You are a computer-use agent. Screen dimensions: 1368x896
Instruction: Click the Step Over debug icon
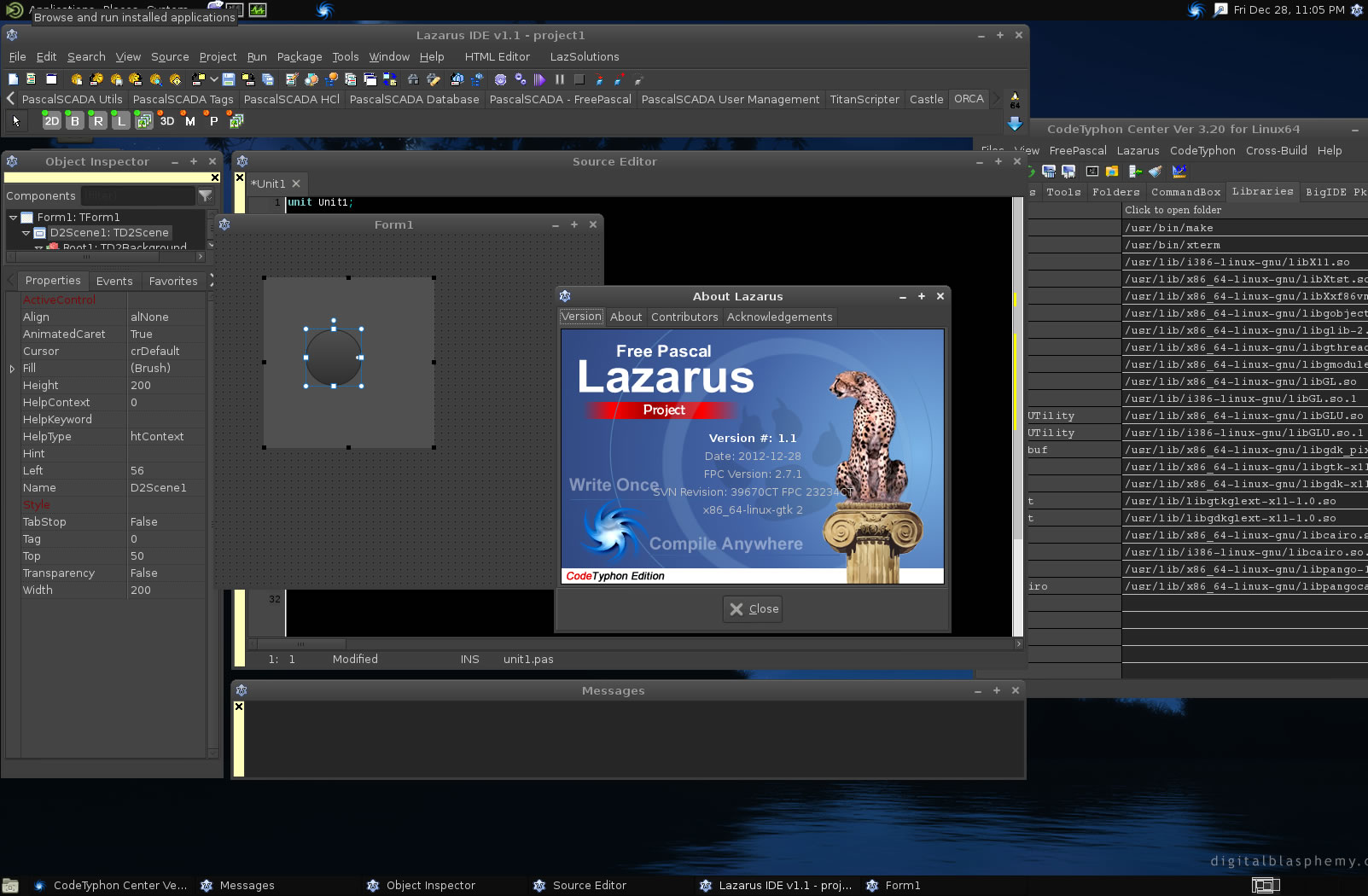620,79
